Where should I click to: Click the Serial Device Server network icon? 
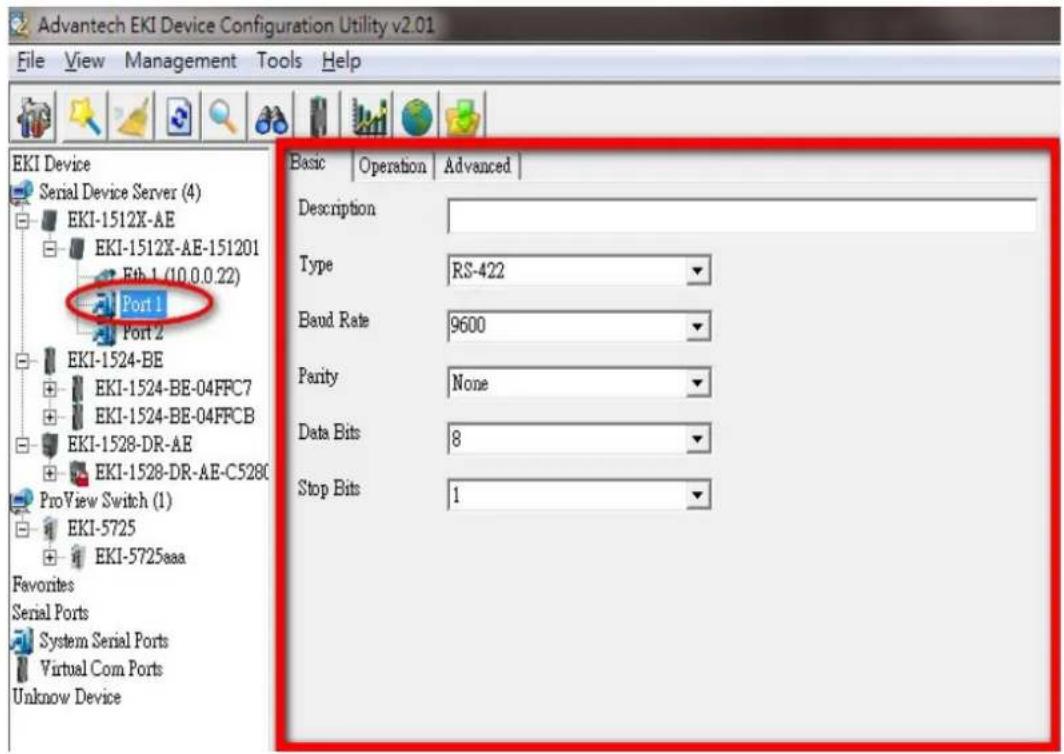(22, 193)
